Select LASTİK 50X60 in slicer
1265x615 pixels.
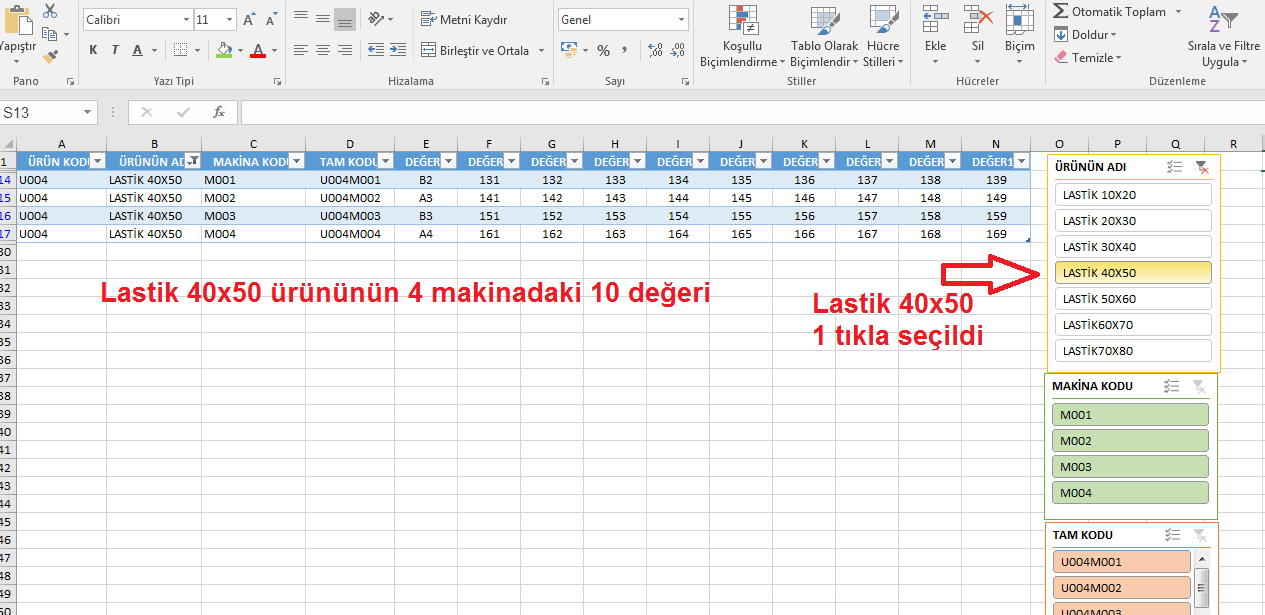[x=1133, y=299]
